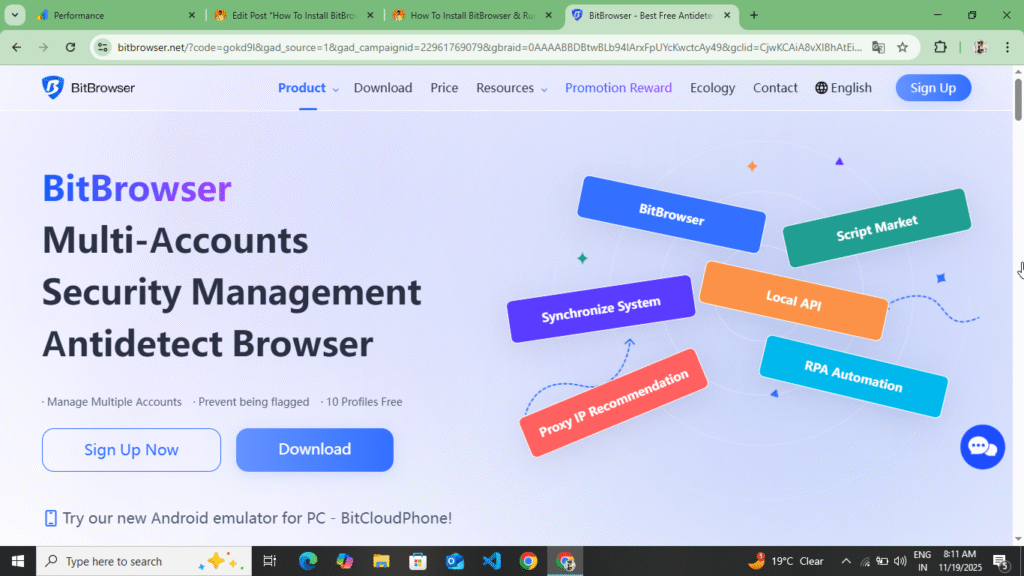The image size is (1024, 576).
Task: Click the back navigation arrow icon
Action: click(16, 47)
